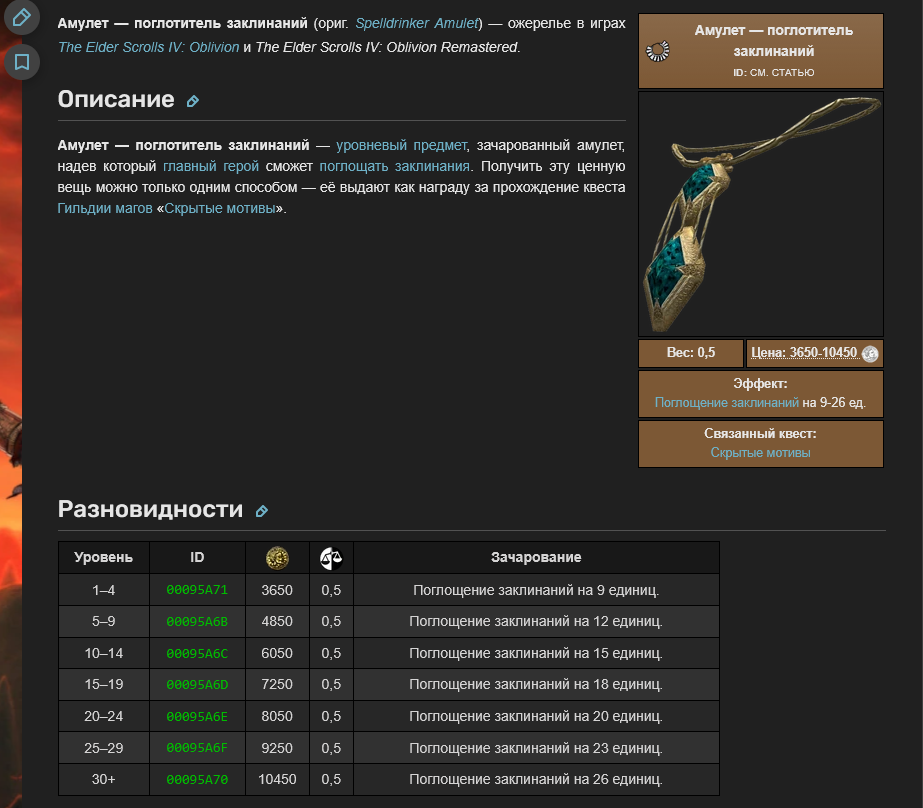
Task: Click the Разновидности heading
Action: 150,510
